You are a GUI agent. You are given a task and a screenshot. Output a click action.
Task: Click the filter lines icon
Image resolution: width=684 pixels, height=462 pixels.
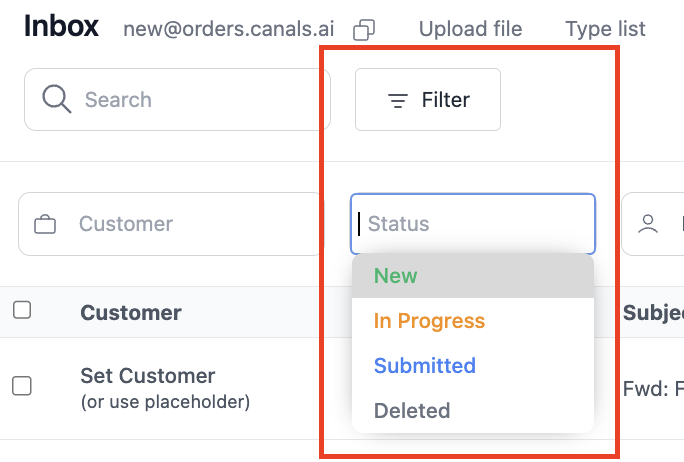coord(398,100)
